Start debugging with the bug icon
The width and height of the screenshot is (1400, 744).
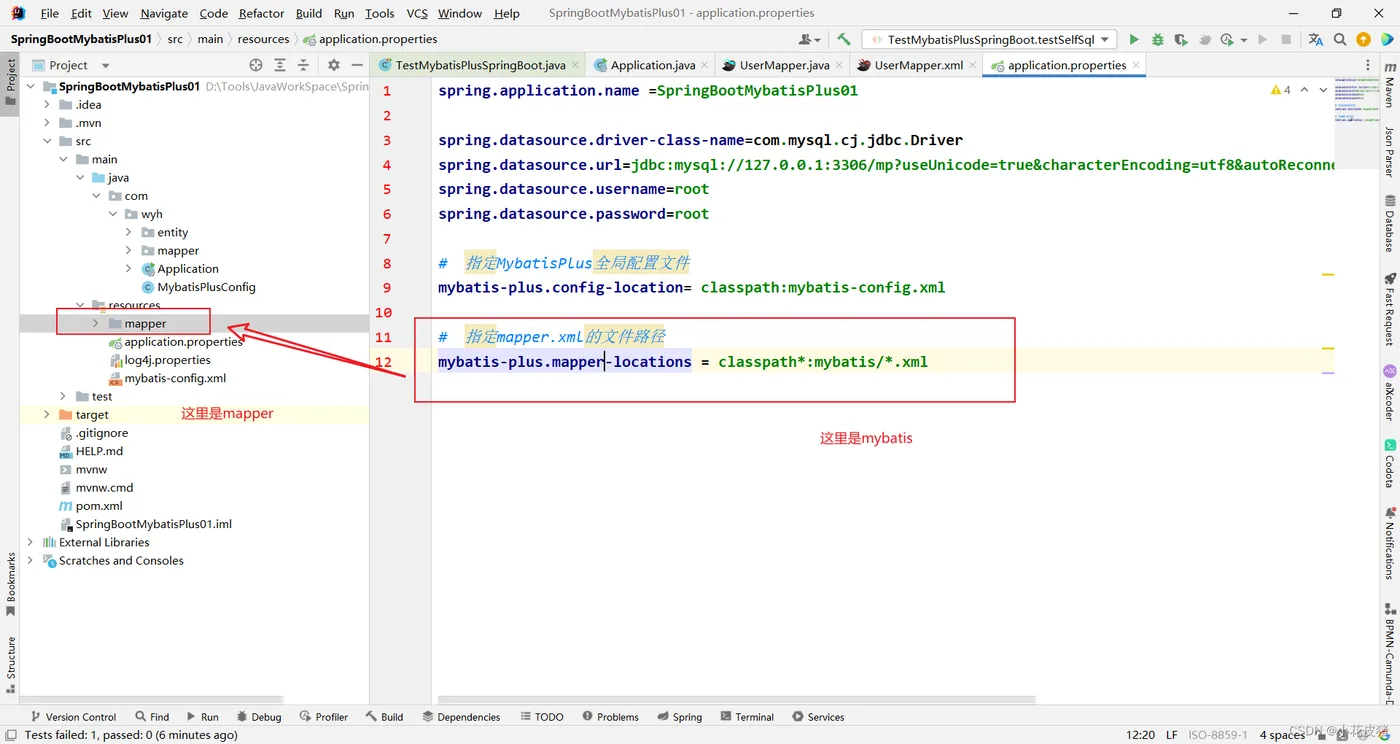pos(1157,40)
